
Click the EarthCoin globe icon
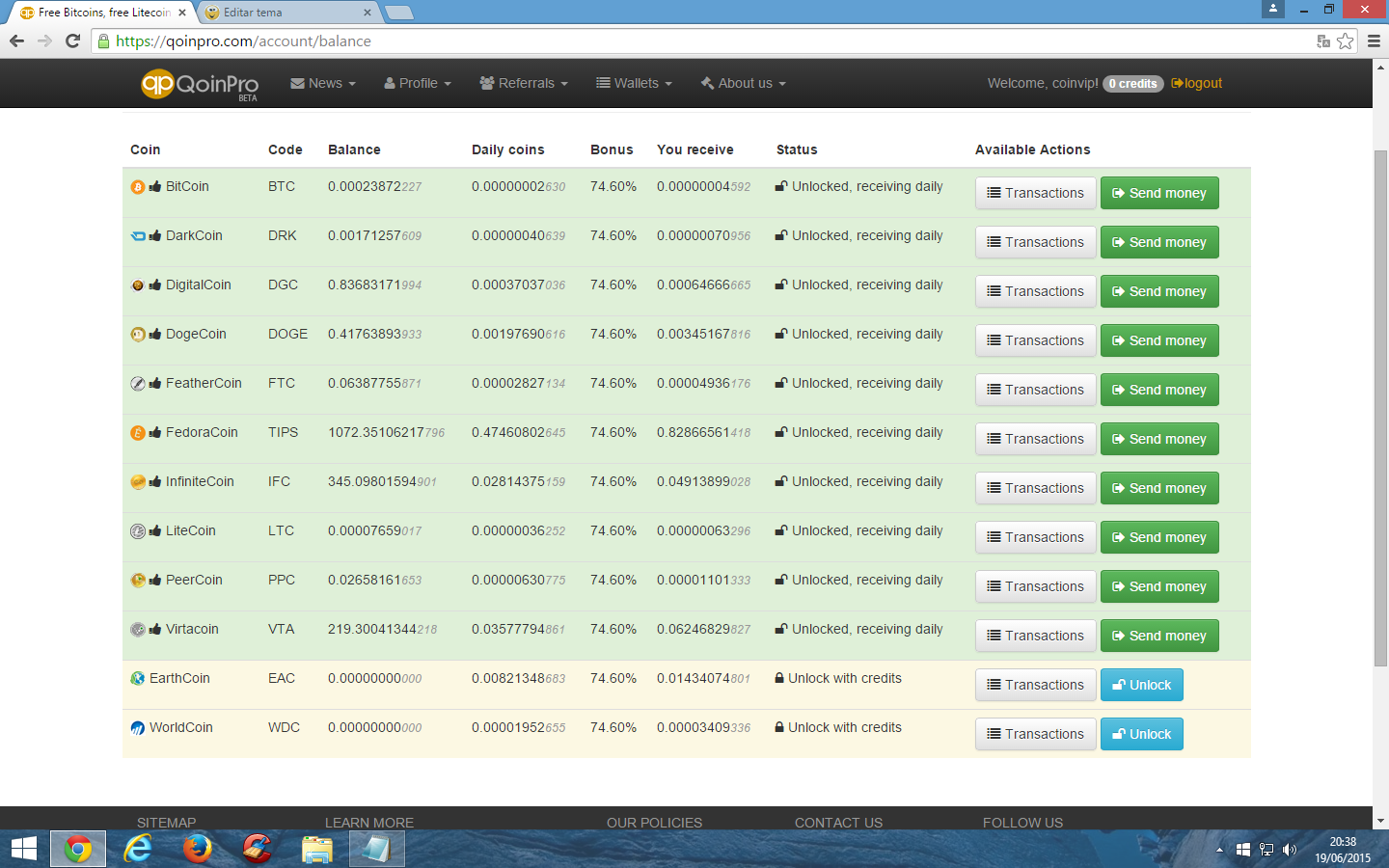click(138, 679)
